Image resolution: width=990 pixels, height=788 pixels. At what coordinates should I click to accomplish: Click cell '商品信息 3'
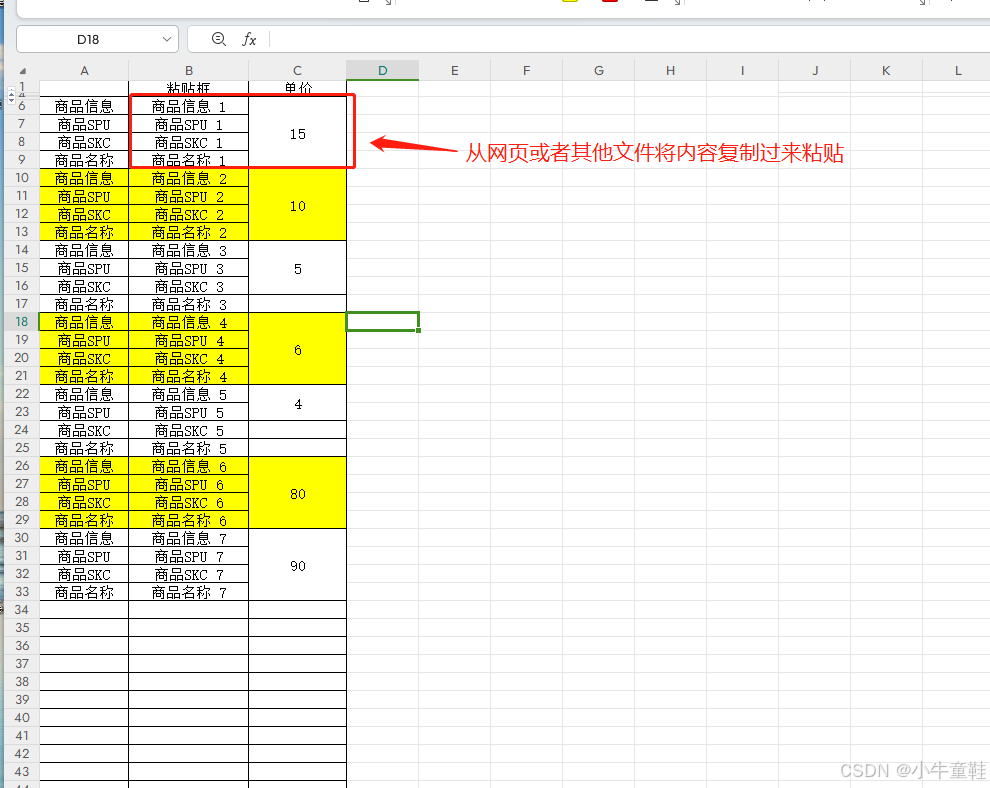(x=189, y=250)
